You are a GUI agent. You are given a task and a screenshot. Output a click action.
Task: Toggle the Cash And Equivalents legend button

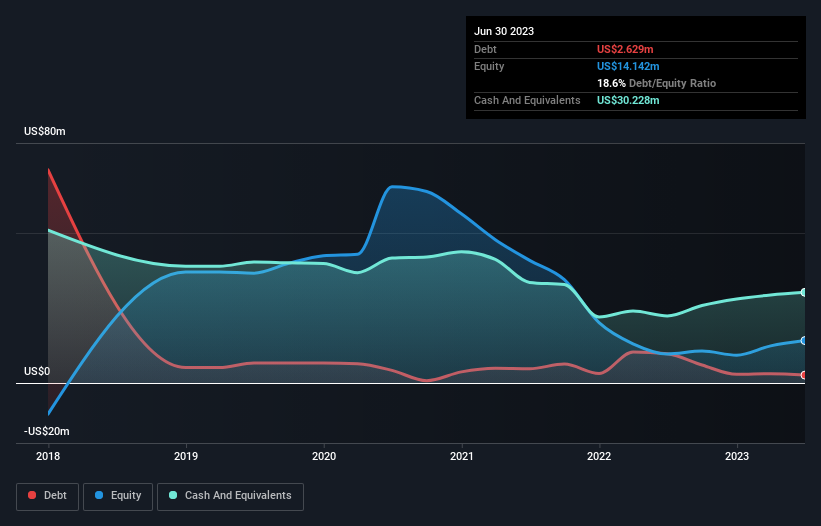click(230, 496)
